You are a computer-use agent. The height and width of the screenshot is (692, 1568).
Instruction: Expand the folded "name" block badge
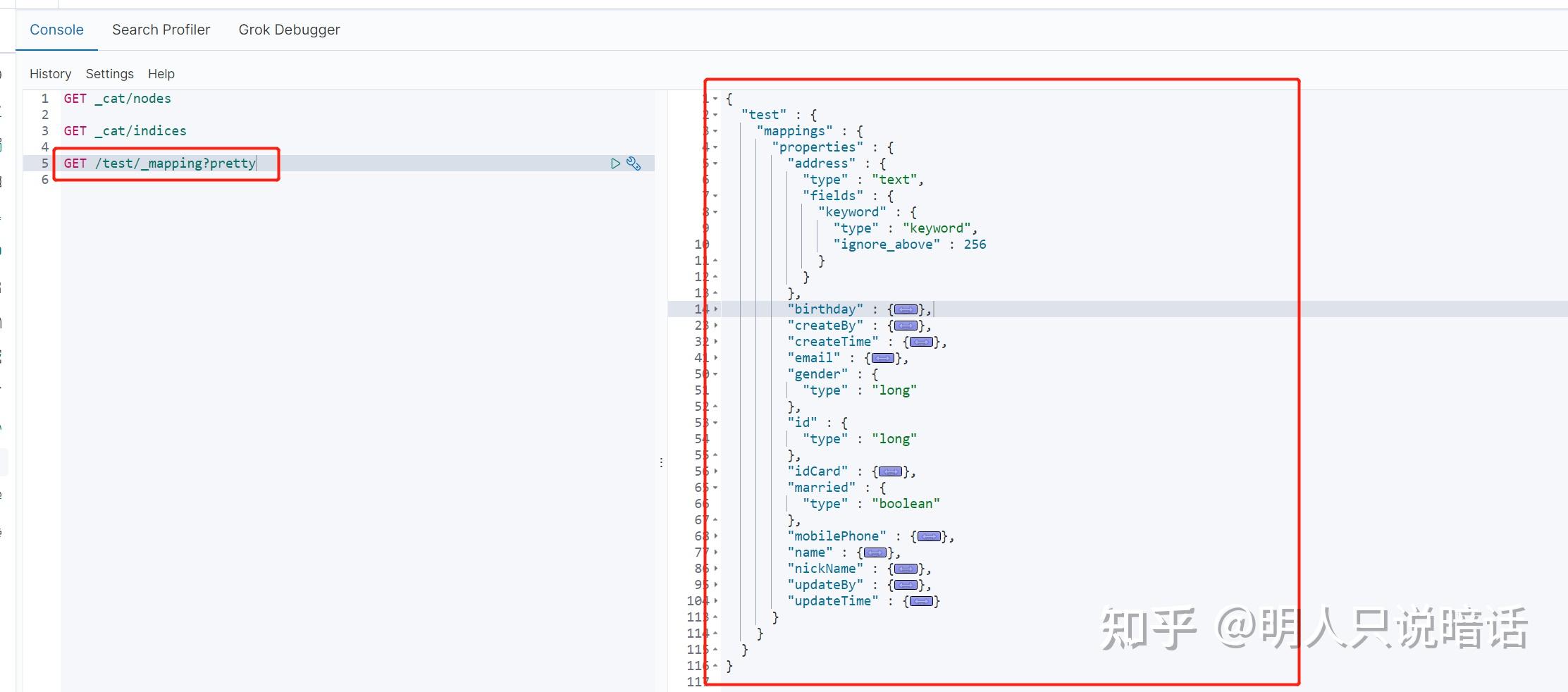tap(875, 552)
